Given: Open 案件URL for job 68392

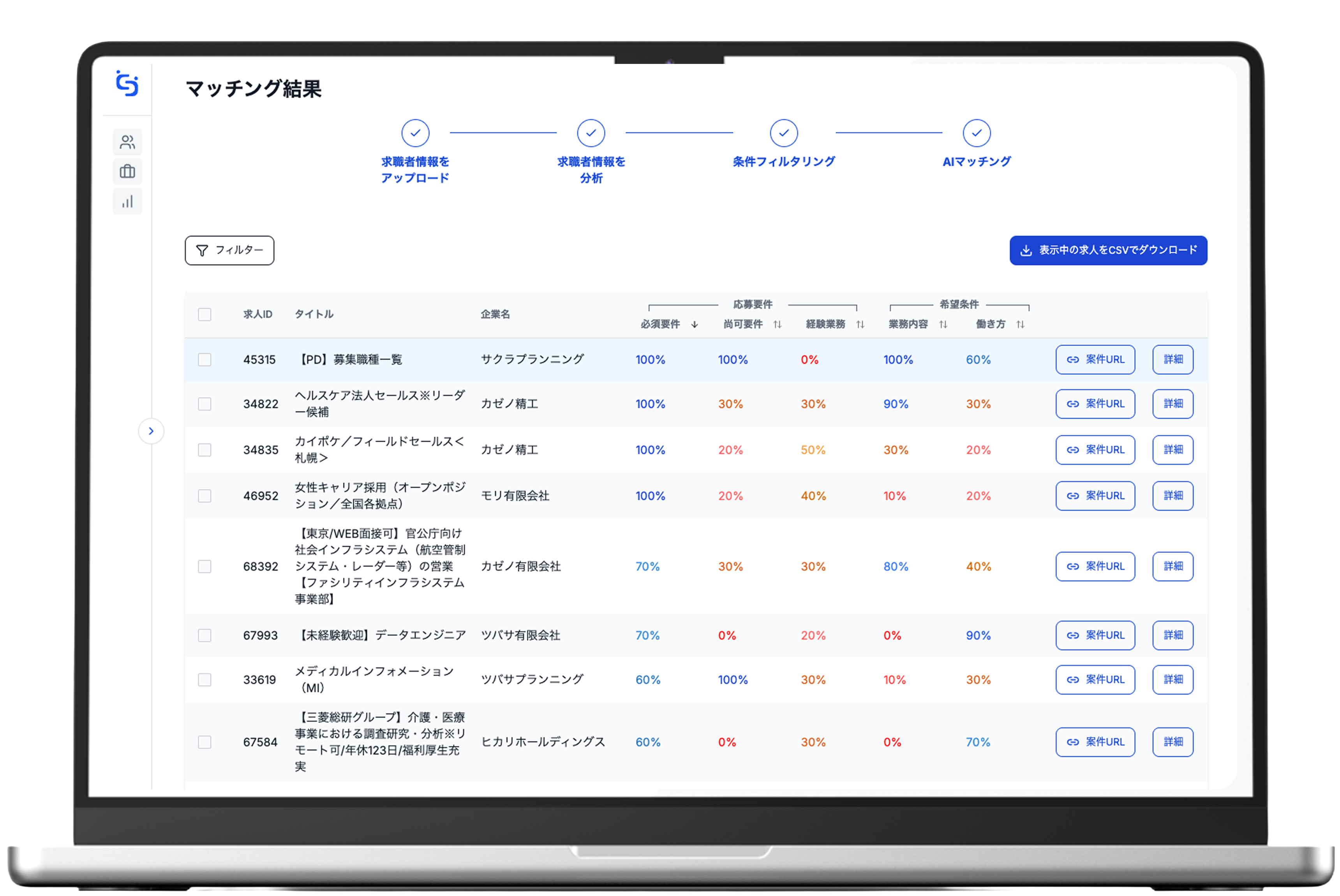Looking at the screenshot, I should tap(1095, 566).
